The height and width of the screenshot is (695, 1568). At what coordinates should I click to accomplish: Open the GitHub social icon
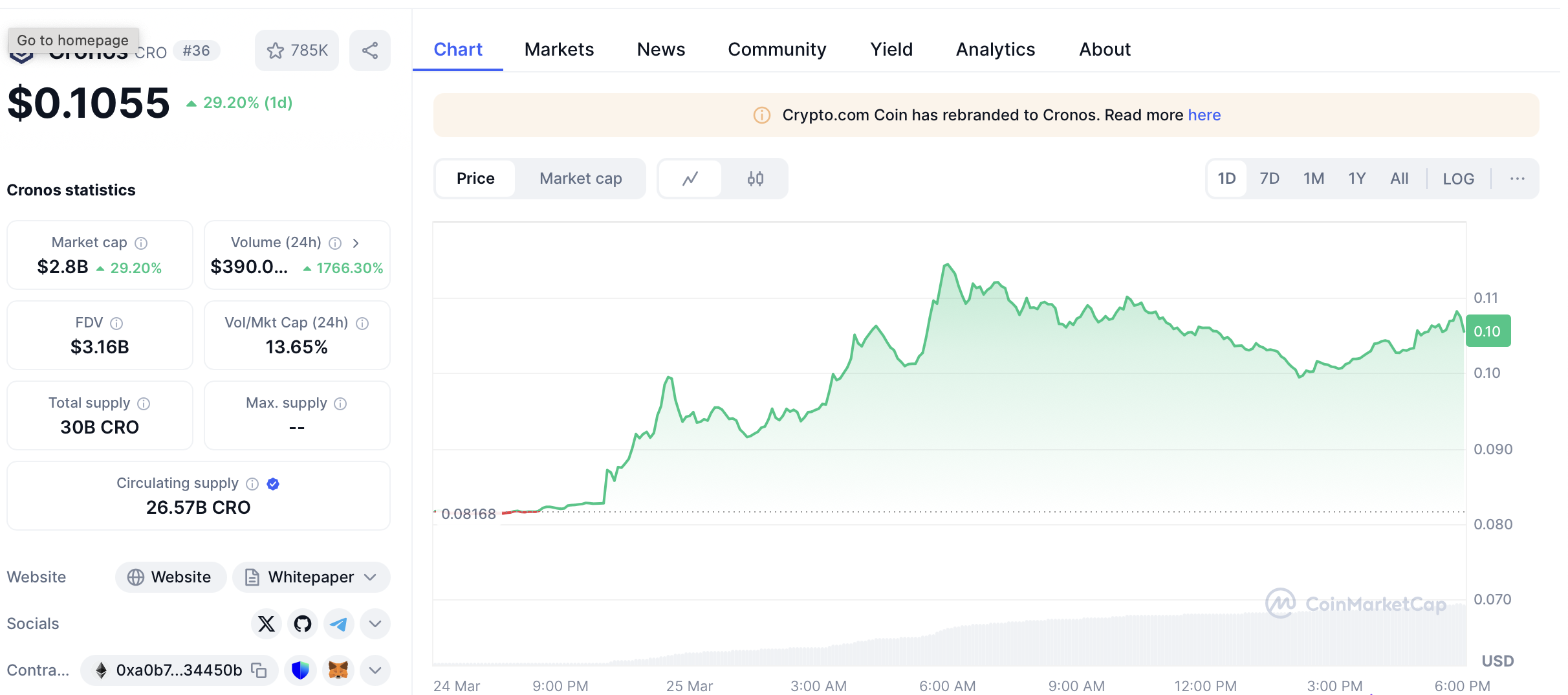coord(302,624)
